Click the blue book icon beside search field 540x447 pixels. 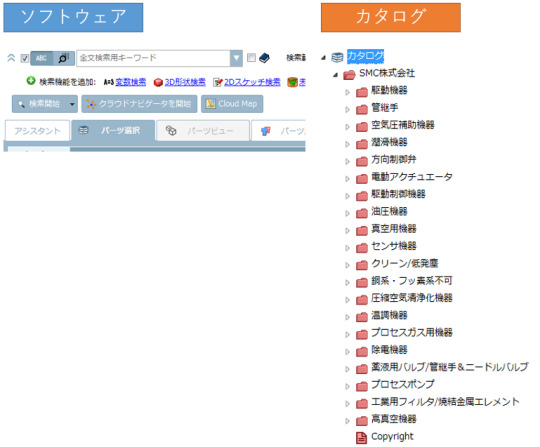click(264, 58)
